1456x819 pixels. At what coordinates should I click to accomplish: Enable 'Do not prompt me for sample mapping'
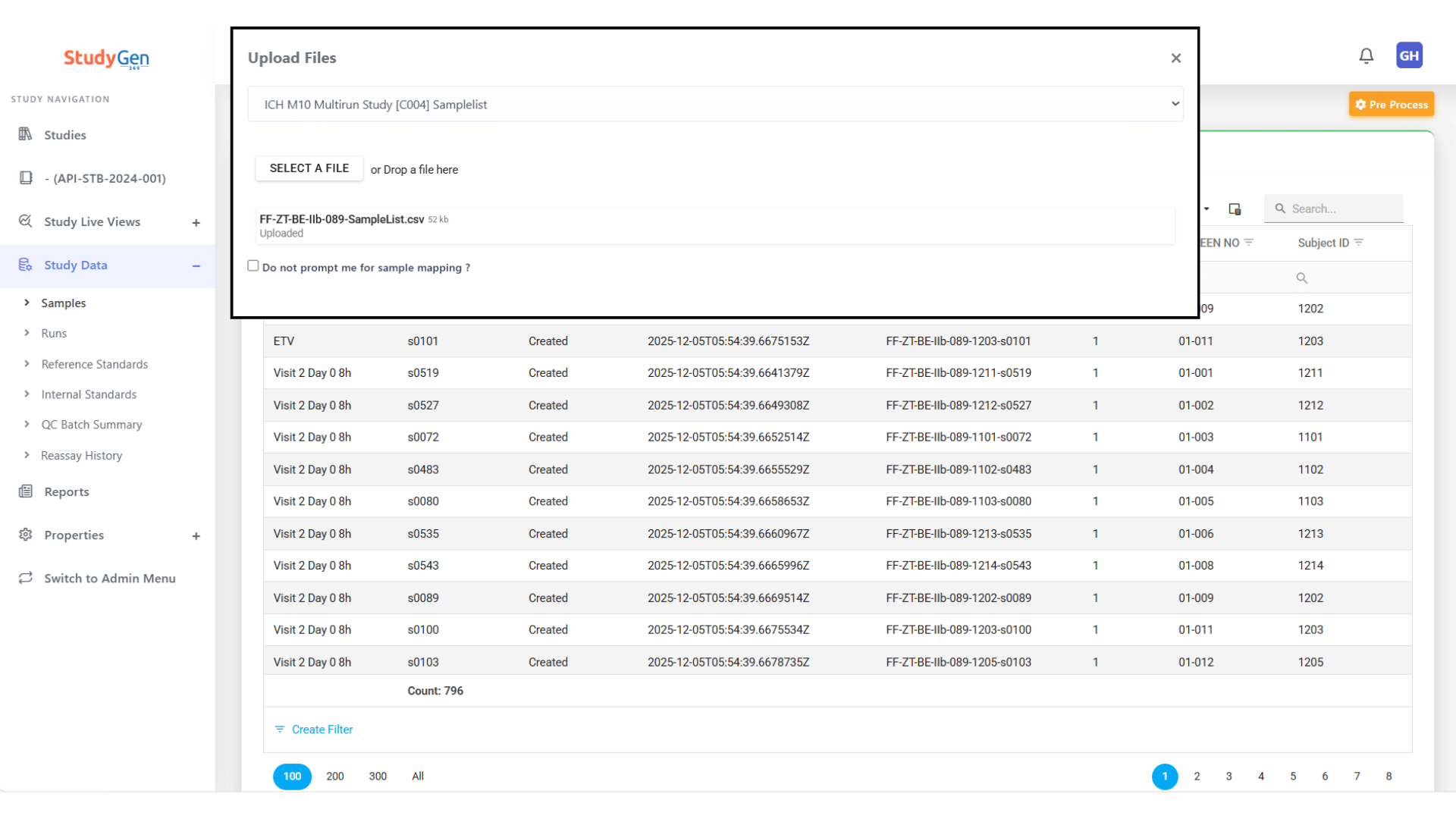point(253,266)
